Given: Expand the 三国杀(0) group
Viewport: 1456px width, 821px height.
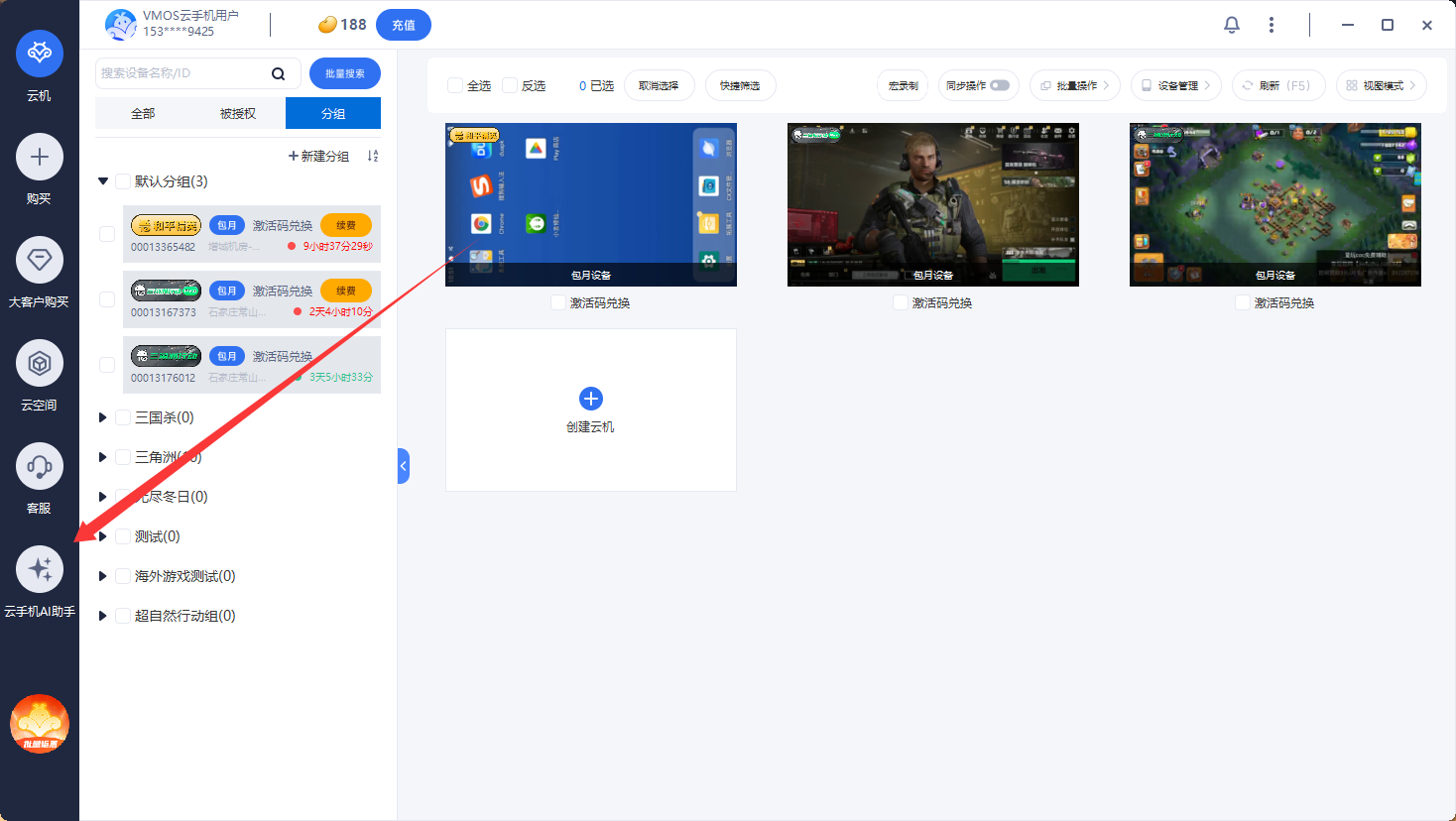Looking at the screenshot, I should tap(102, 417).
